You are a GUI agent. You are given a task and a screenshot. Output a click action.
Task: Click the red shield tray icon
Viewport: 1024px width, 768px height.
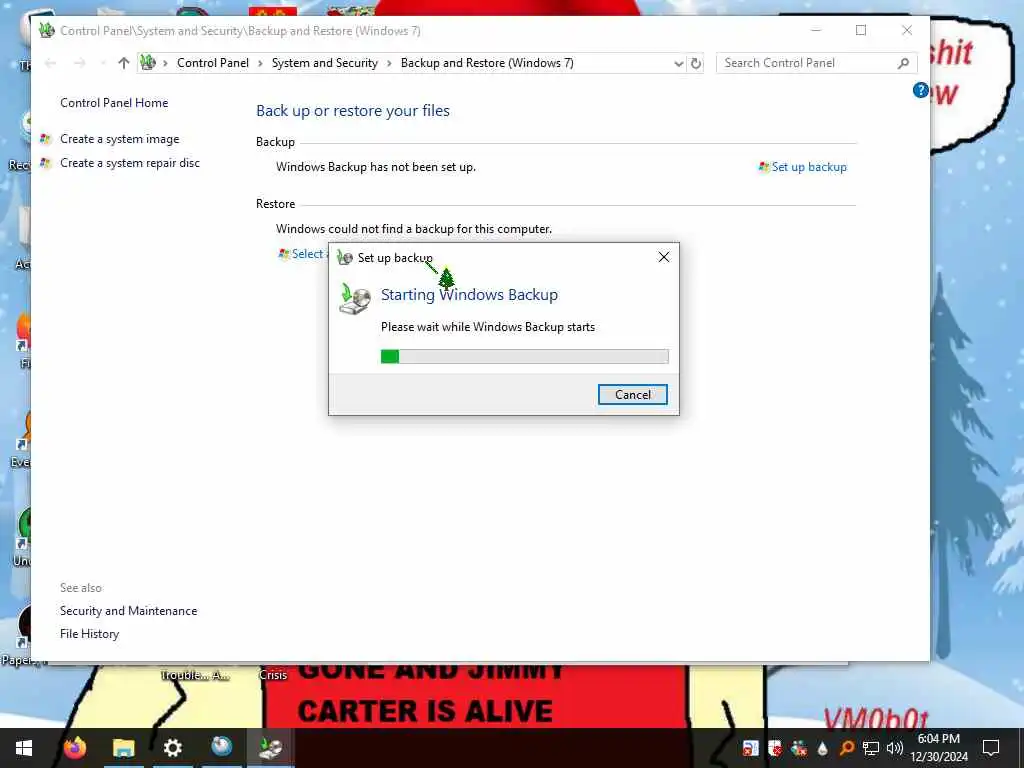point(775,748)
